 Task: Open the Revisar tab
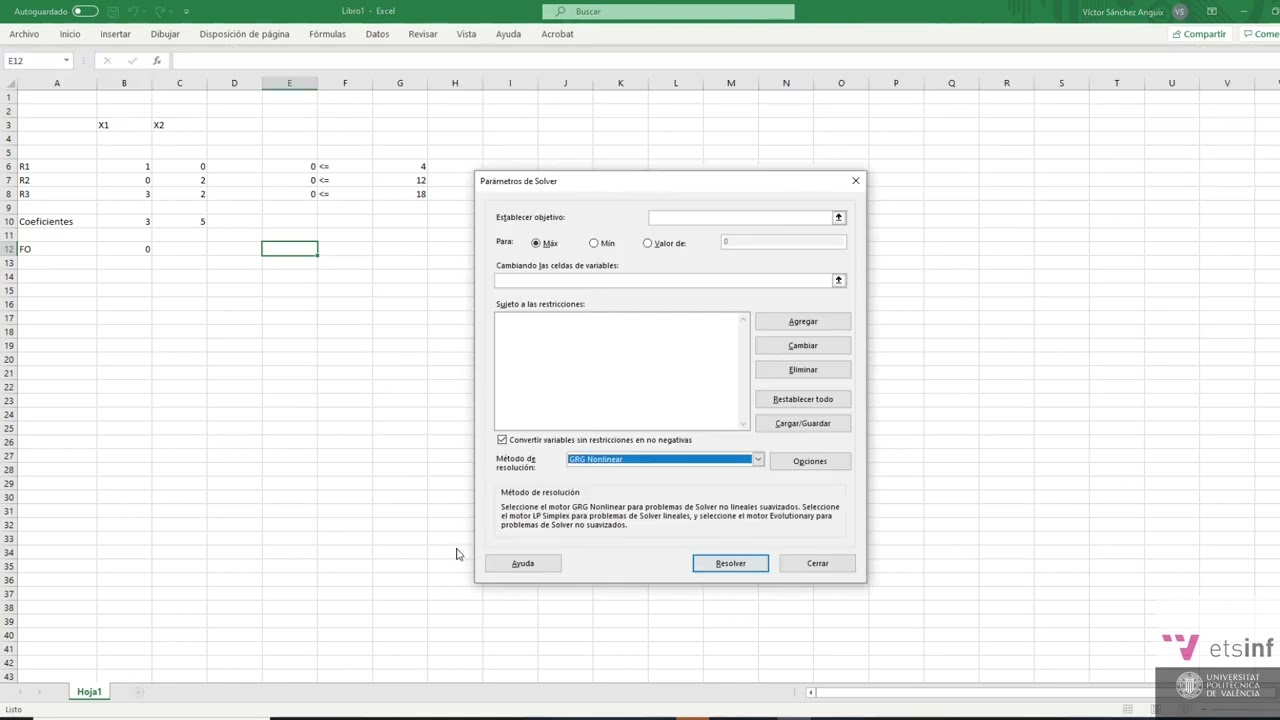[423, 34]
